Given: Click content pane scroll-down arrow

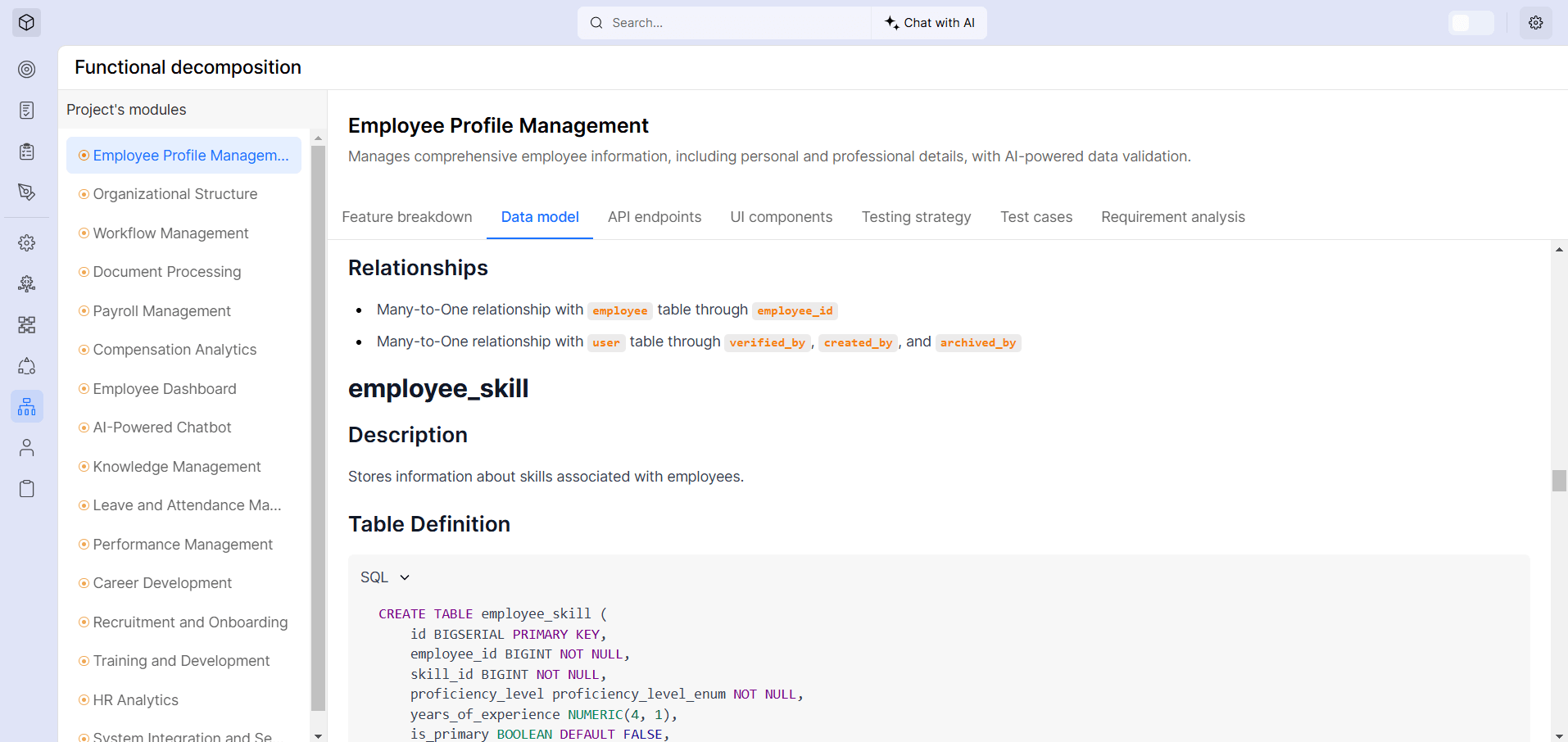Looking at the screenshot, I should point(1559,735).
